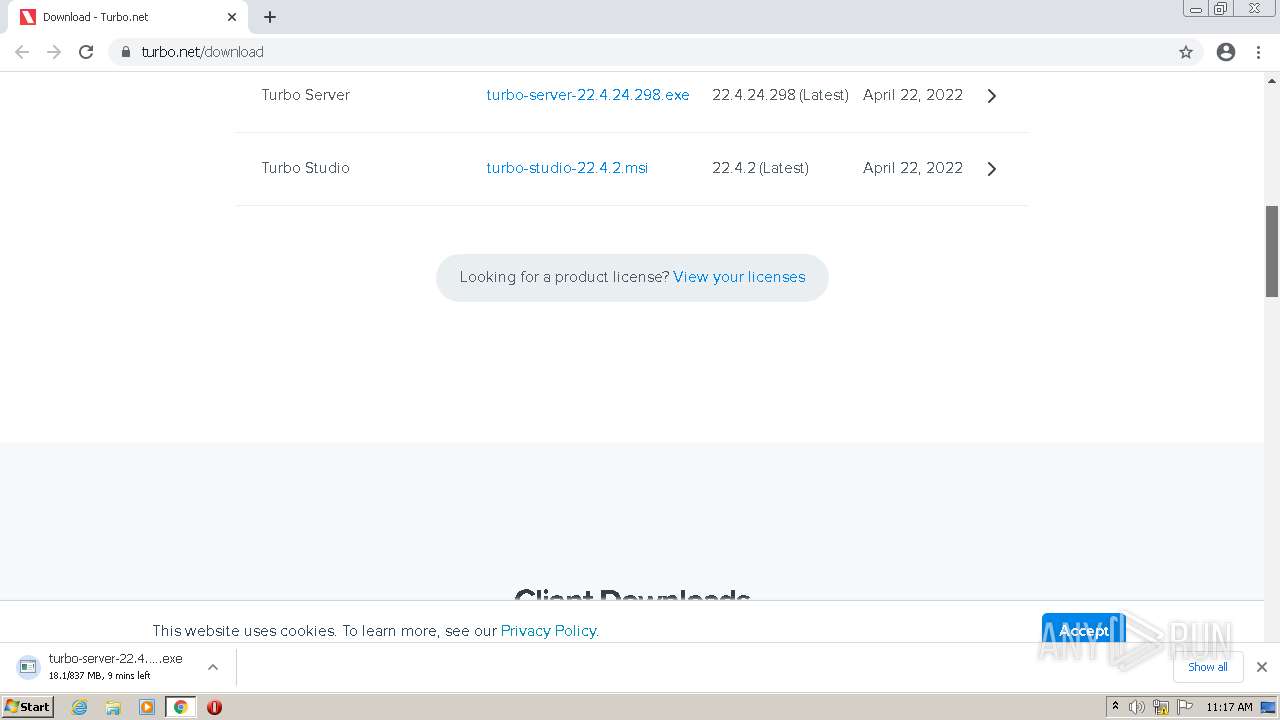
Task: Close the downloads bar
Action: pyautogui.click(x=1262, y=667)
